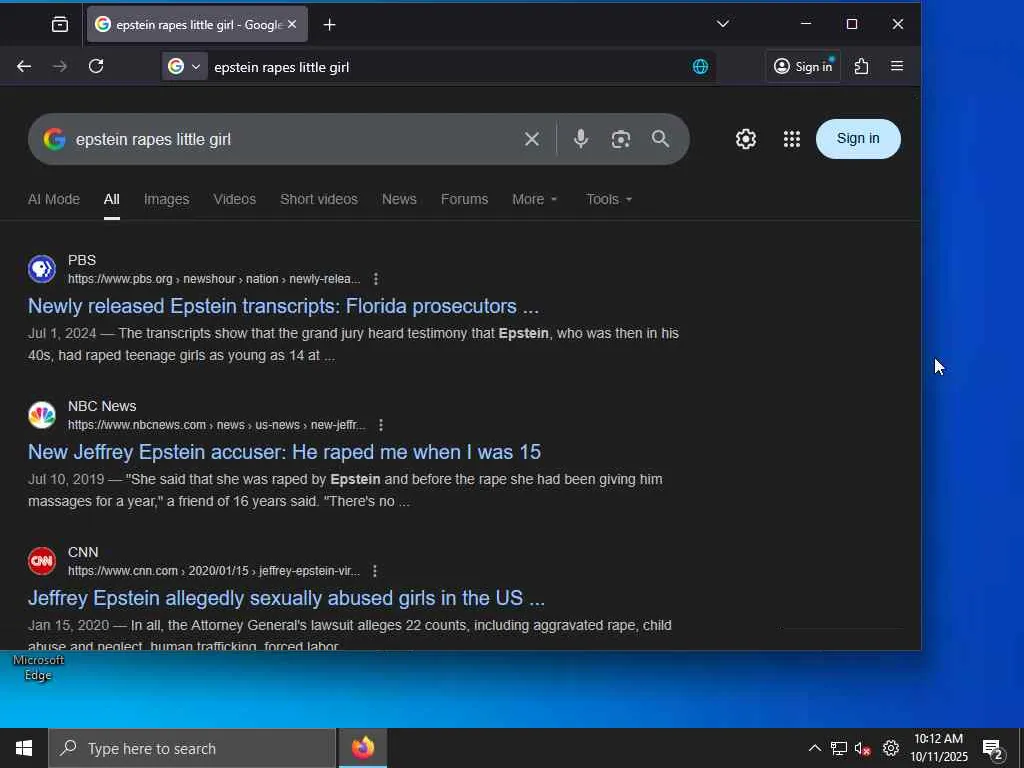The width and height of the screenshot is (1024, 768).
Task: Start voice search with microphone icon
Action: click(x=581, y=138)
